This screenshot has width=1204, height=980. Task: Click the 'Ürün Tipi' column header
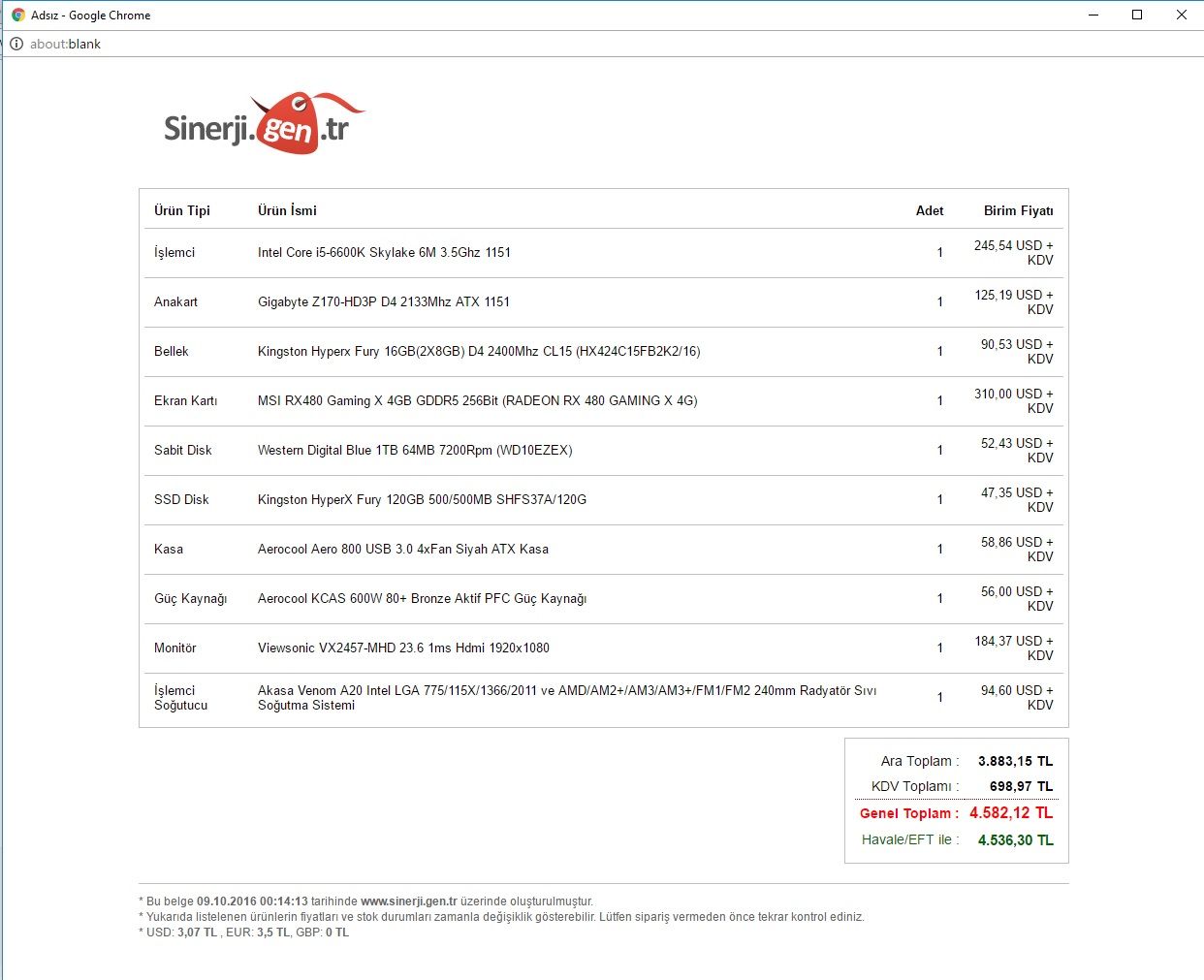click(182, 210)
